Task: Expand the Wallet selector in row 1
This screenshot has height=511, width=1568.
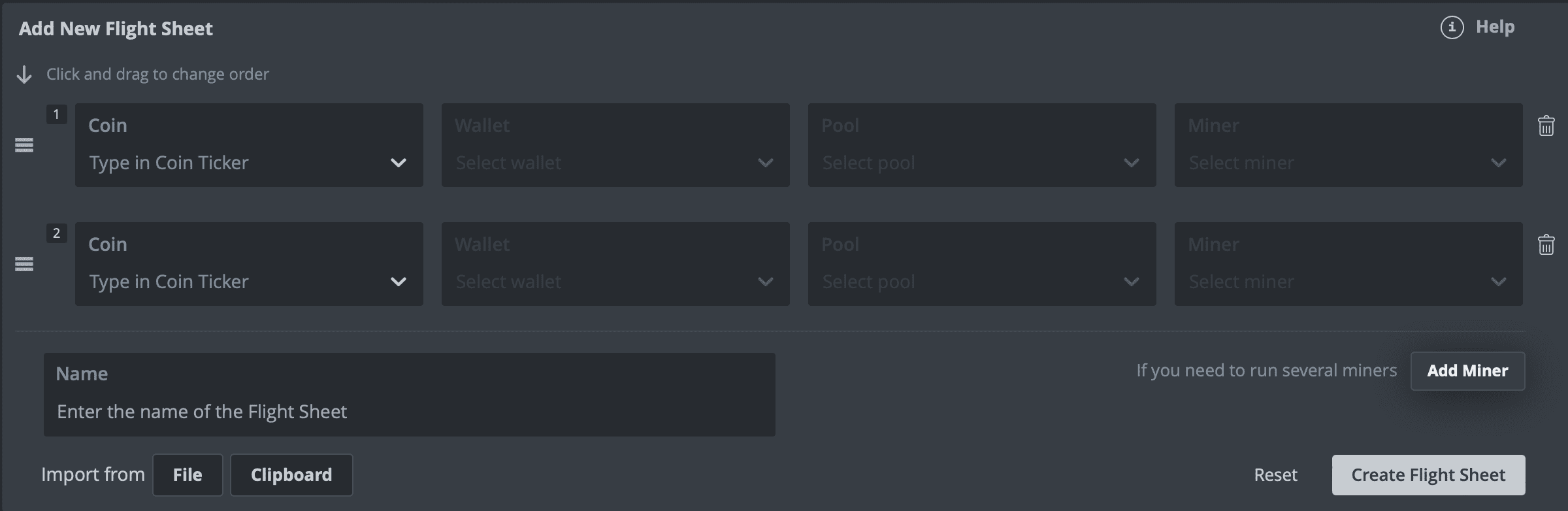Action: (615, 145)
